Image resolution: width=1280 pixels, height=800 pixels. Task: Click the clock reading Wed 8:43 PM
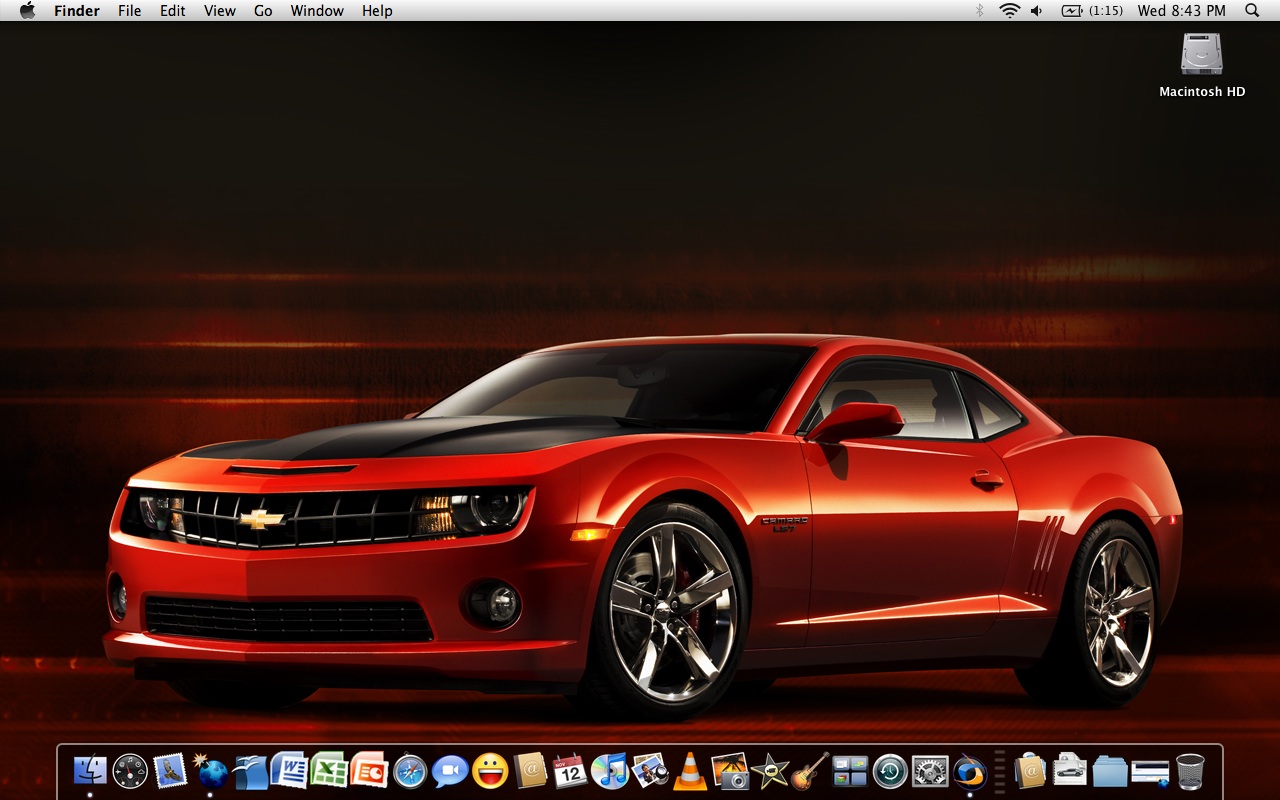pyautogui.click(x=1182, y=11)
